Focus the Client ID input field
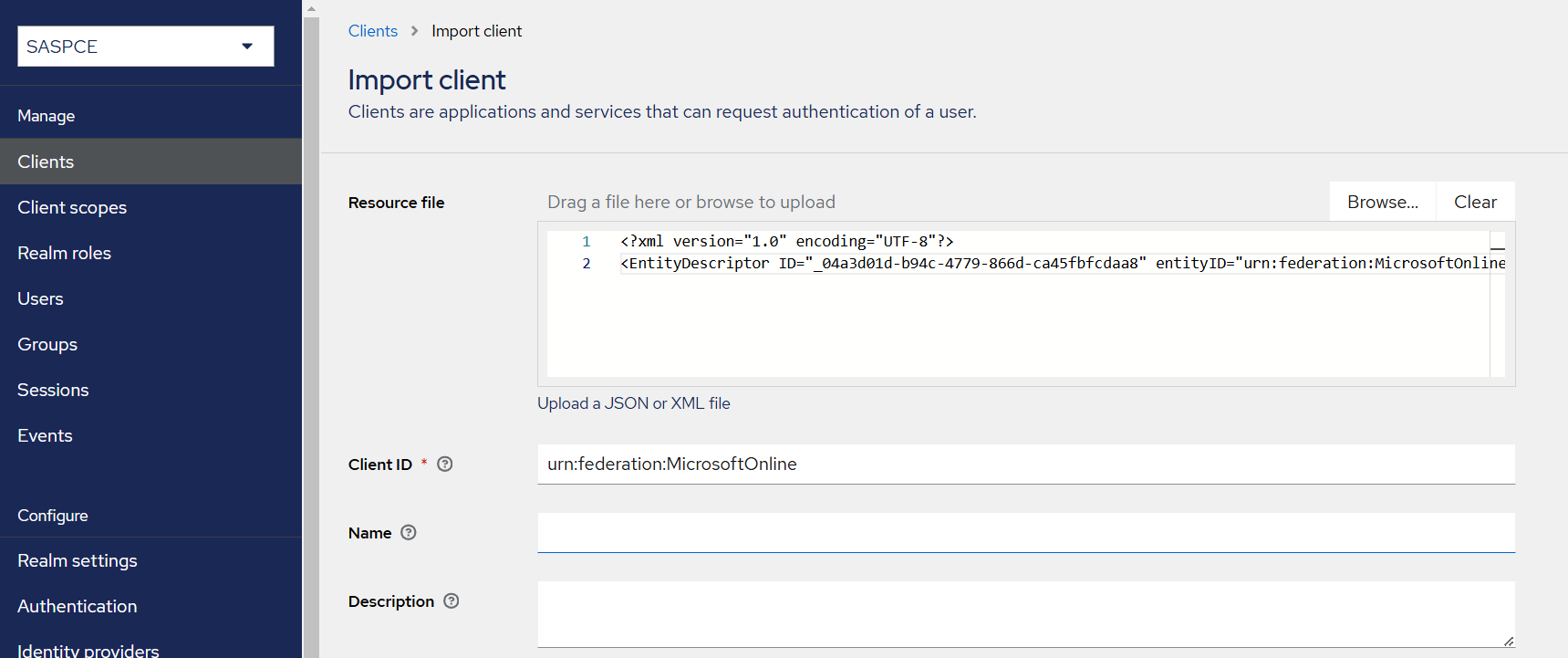This screenshot has width=1568, height=658. tap(1025, 464)
